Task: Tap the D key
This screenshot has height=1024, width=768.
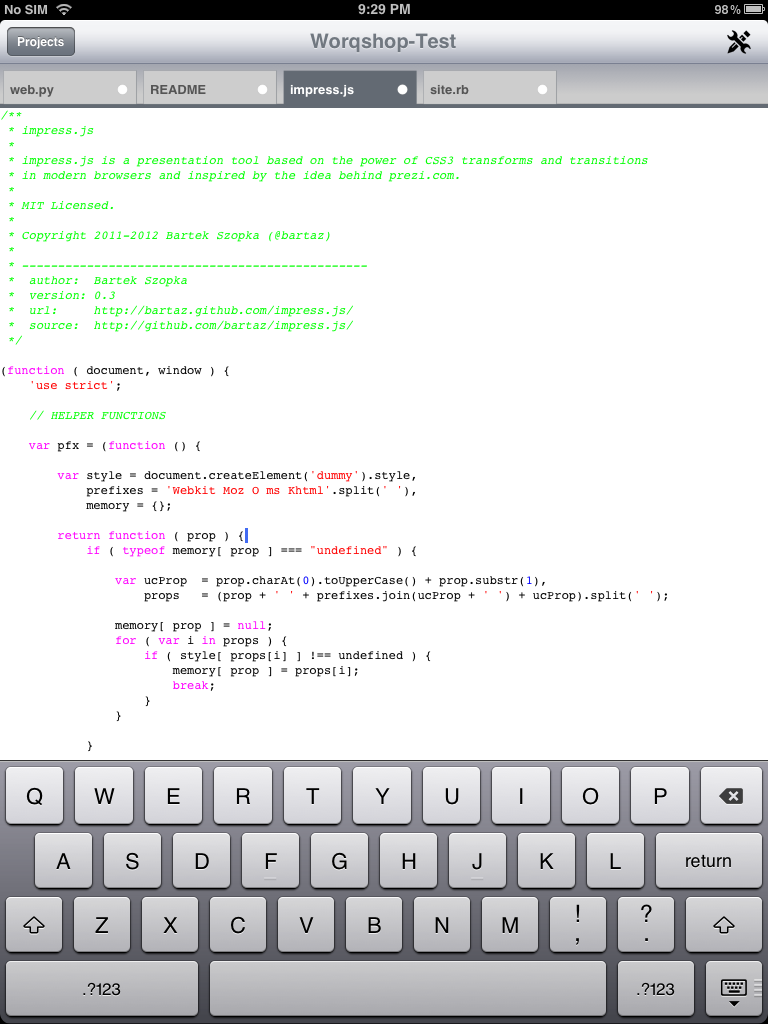Action: 202,861
